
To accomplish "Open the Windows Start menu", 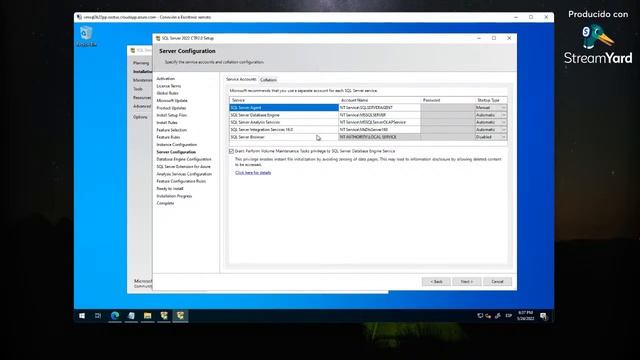I will [x=82, y=316].
